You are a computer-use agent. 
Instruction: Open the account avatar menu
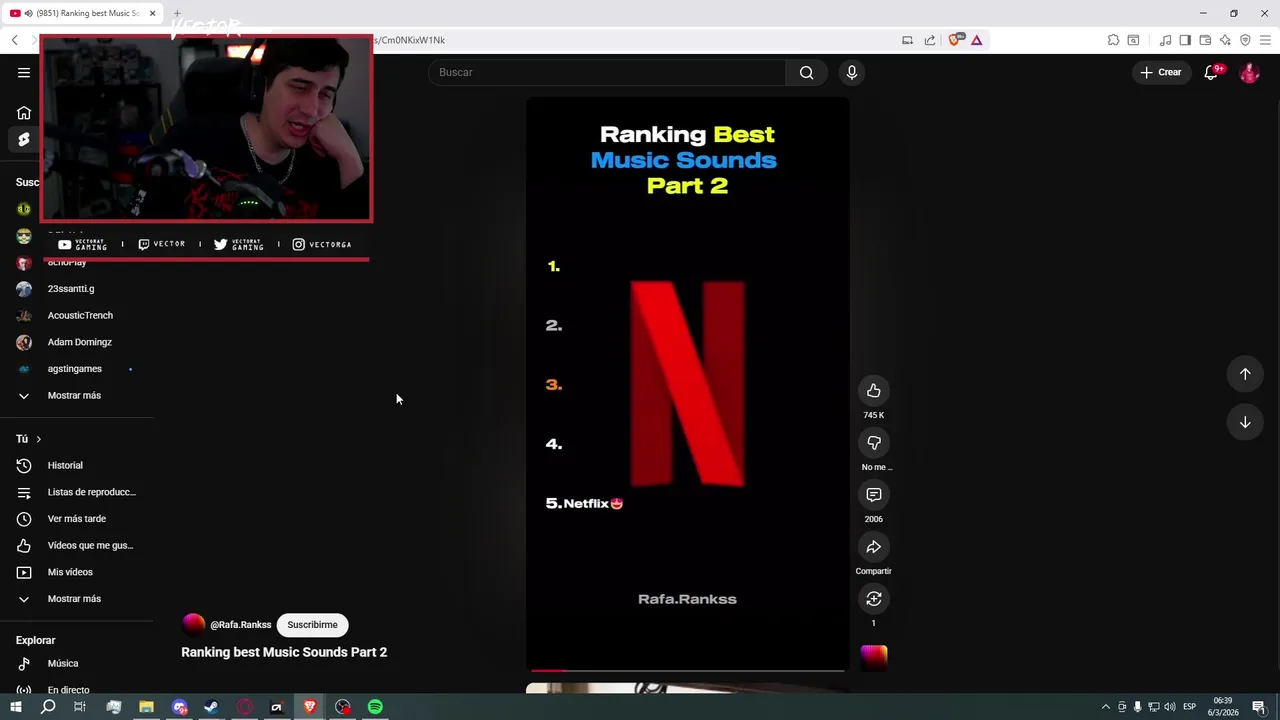tap(1249, 72)
